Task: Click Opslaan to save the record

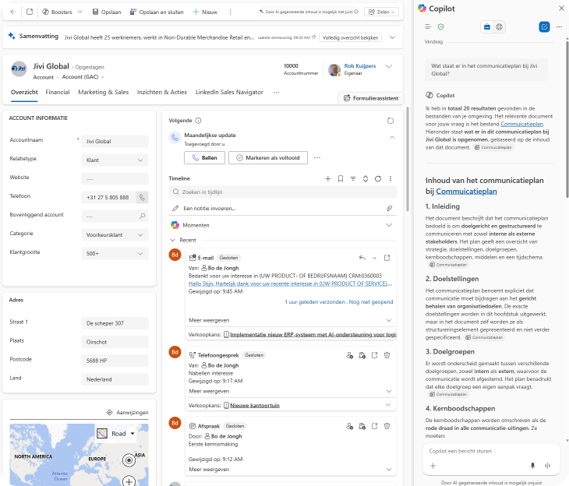Action: [x=107, y=12]
